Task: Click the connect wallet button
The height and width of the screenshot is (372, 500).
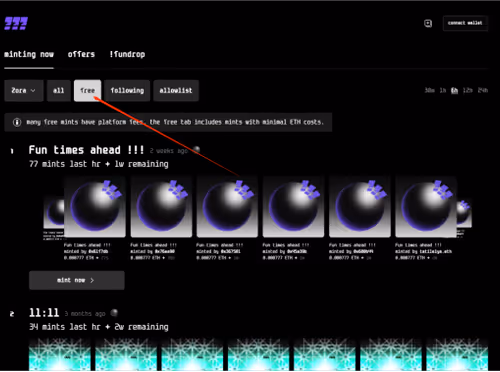Action: (x=465, y=23)
